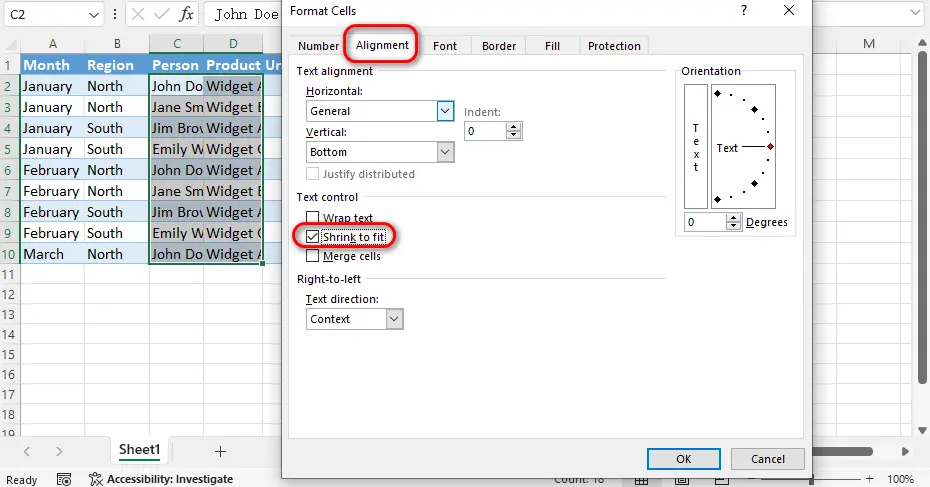Click the red diamond on orientation dial

(770, 147)
